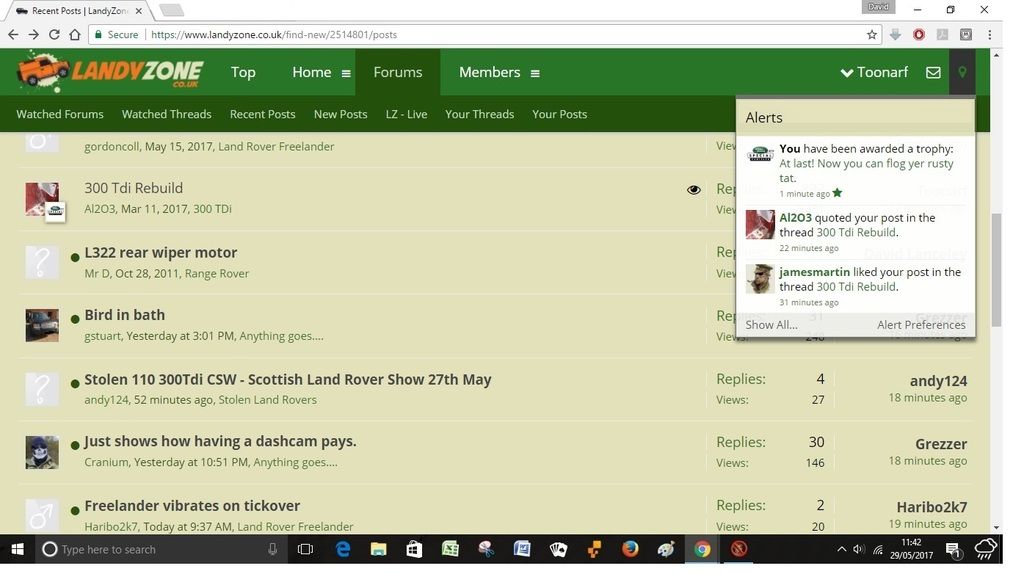Open Word from the taskbar
Viewport: 1024px width, 574px height.
(522, 549)
